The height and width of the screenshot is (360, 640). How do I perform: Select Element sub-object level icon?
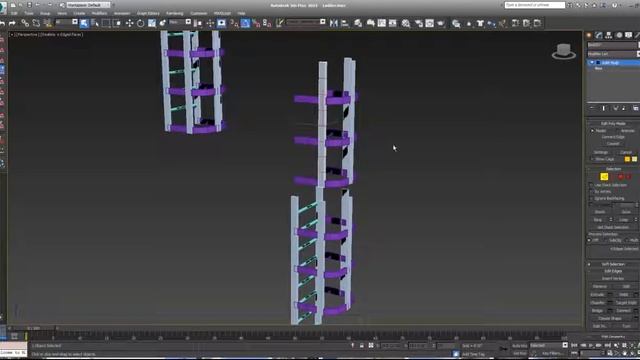pos(629,177)
